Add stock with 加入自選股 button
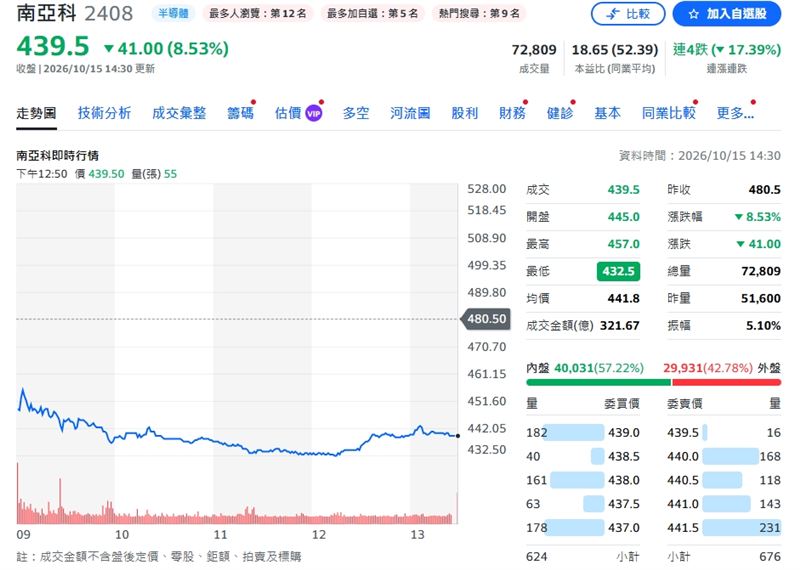Screen dimensions: 800x570 (727, 14)
